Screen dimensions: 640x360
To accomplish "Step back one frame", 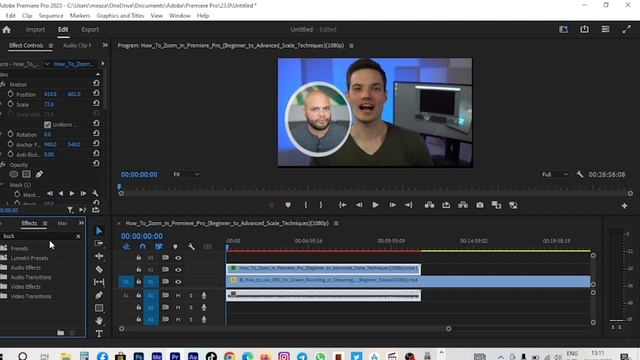I will [359, 205].
